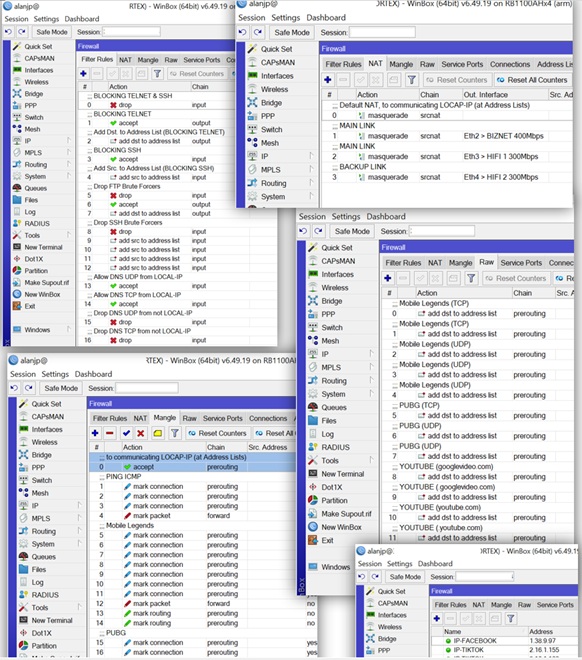The width and height of the screenshot is (582, 660).
Task: Click Reset All Counters in NAT window
Action: click(532, 80)
